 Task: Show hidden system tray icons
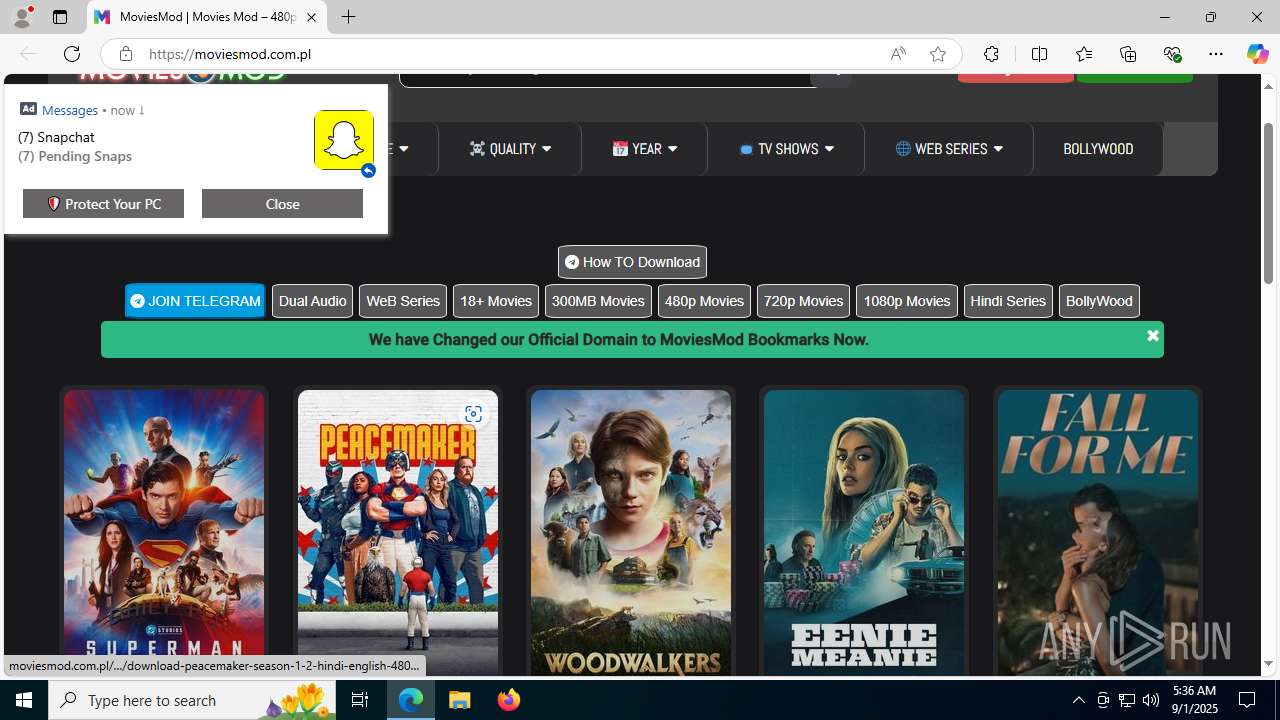click(x=1078, y=700)
